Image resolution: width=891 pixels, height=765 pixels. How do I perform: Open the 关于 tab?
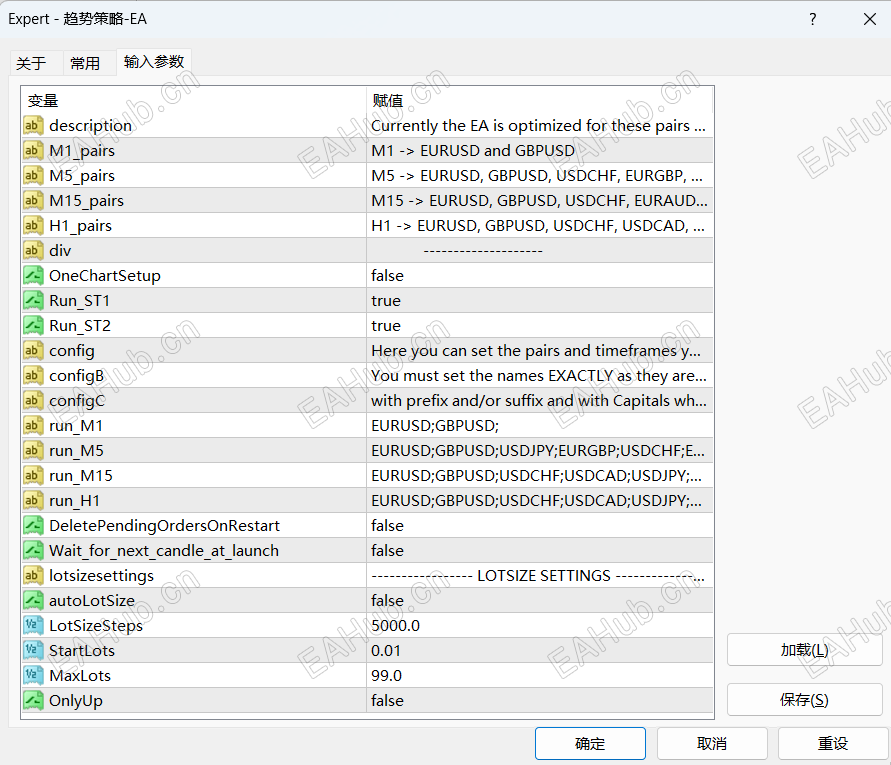click(35, 62)
